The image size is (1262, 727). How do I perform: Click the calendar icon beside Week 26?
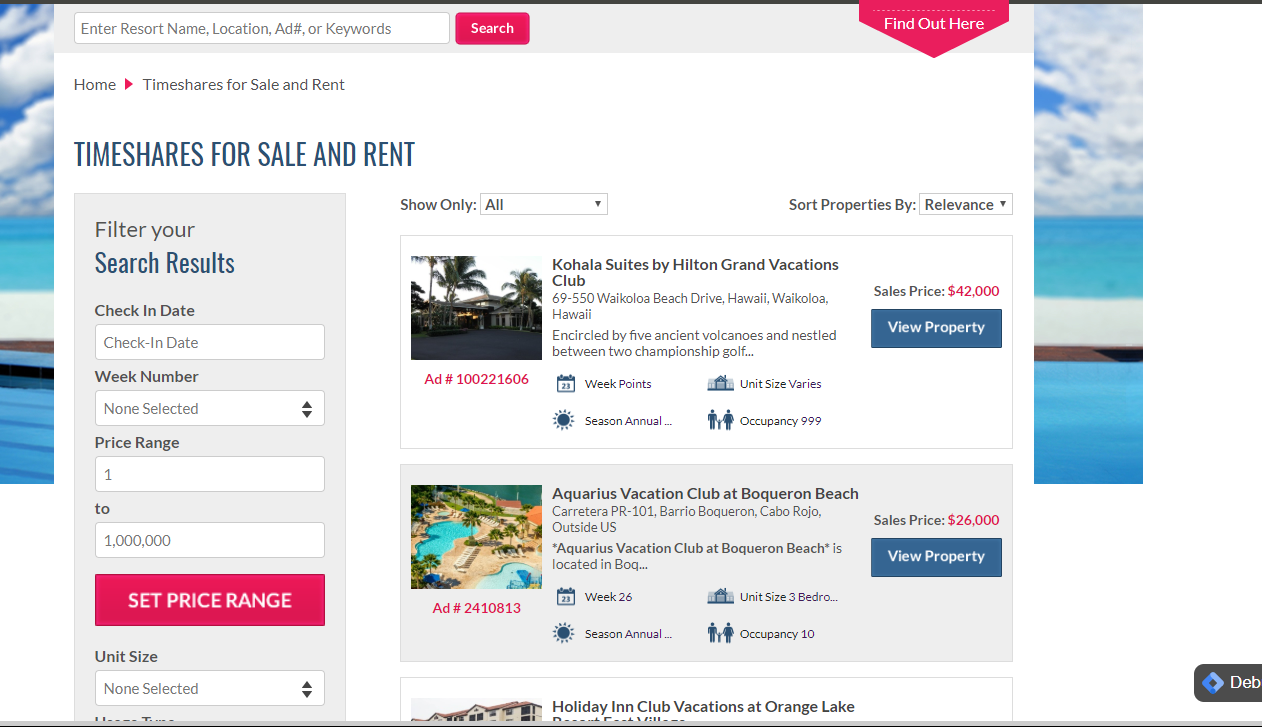point(565,597)
